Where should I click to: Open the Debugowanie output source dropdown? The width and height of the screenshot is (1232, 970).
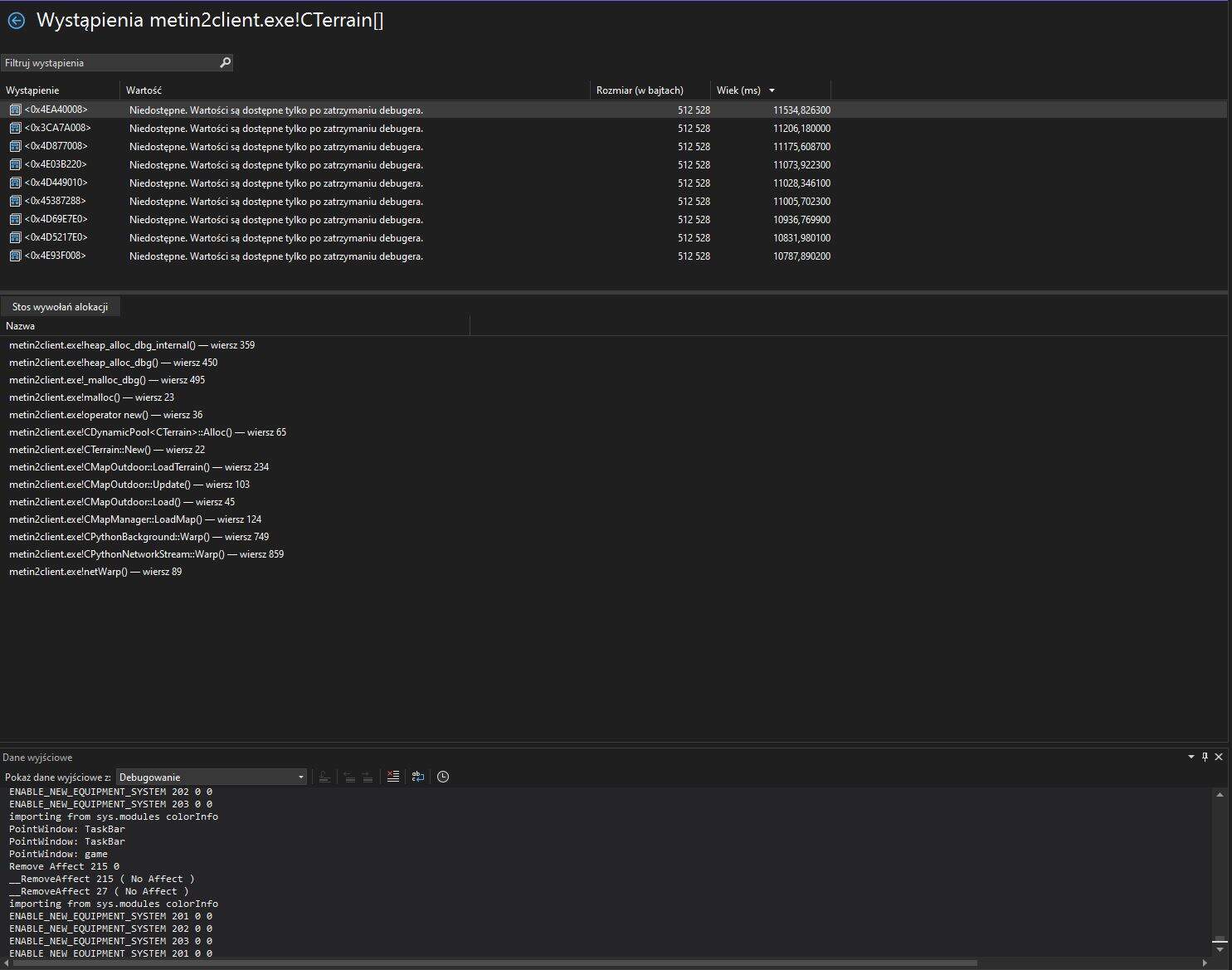coord(212,777)
